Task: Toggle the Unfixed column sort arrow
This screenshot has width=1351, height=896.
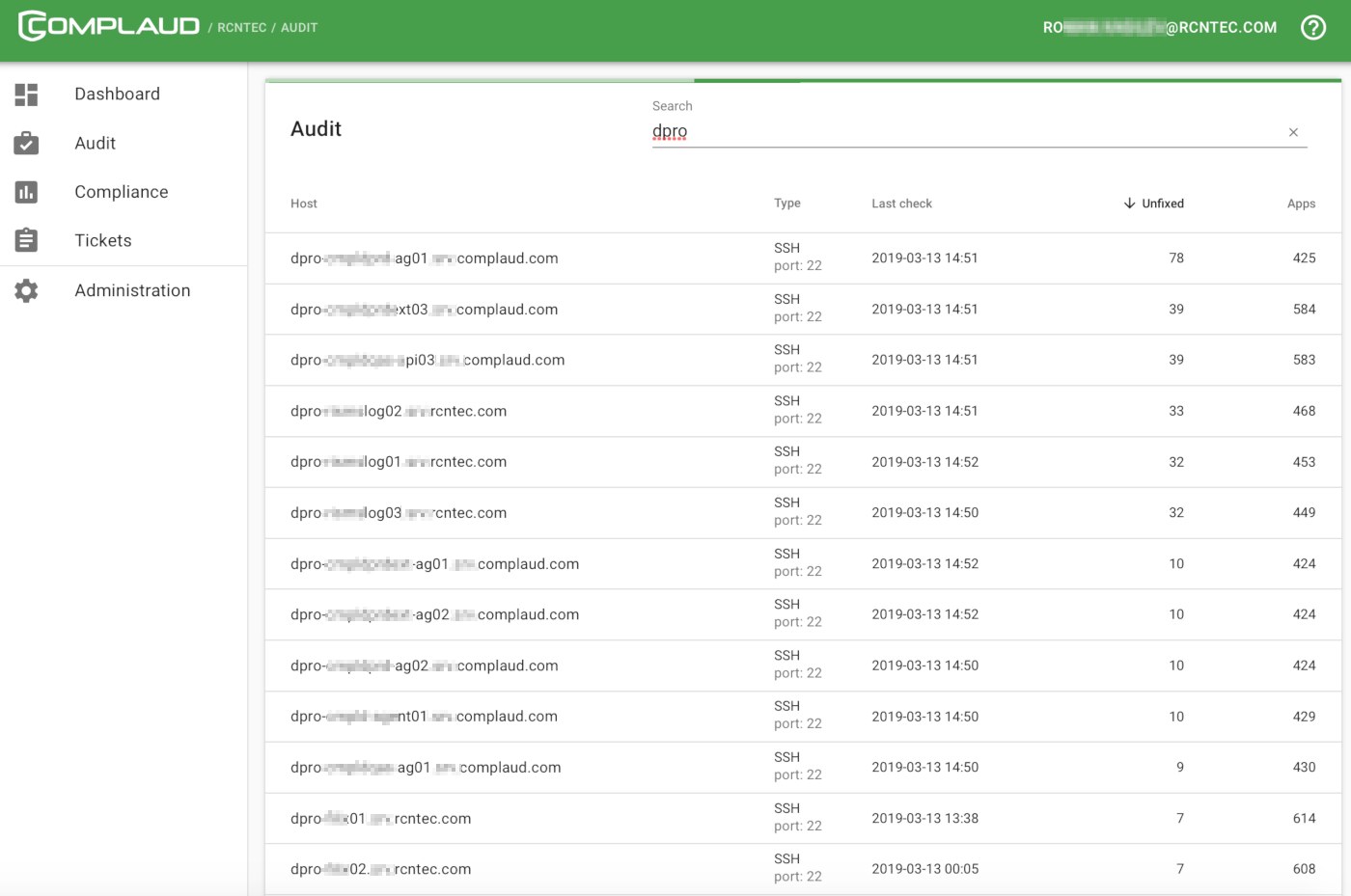Action: (1129, 204)
